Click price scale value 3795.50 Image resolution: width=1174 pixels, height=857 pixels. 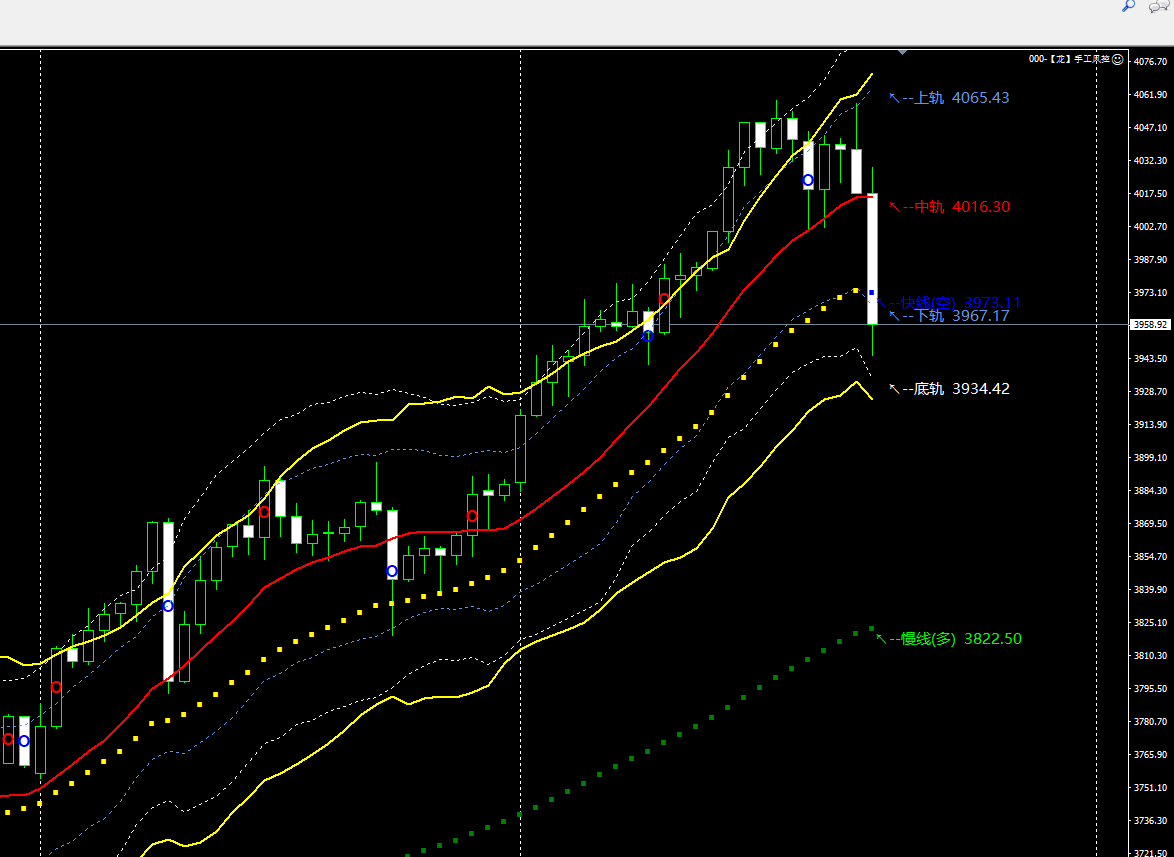(x=1151, y=688)
